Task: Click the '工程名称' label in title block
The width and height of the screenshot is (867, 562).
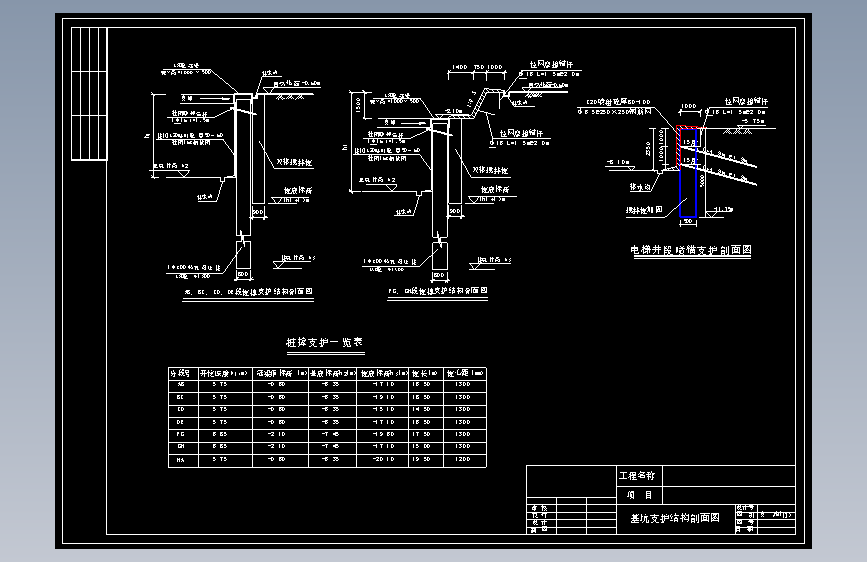Action: [x=637, y=476]
